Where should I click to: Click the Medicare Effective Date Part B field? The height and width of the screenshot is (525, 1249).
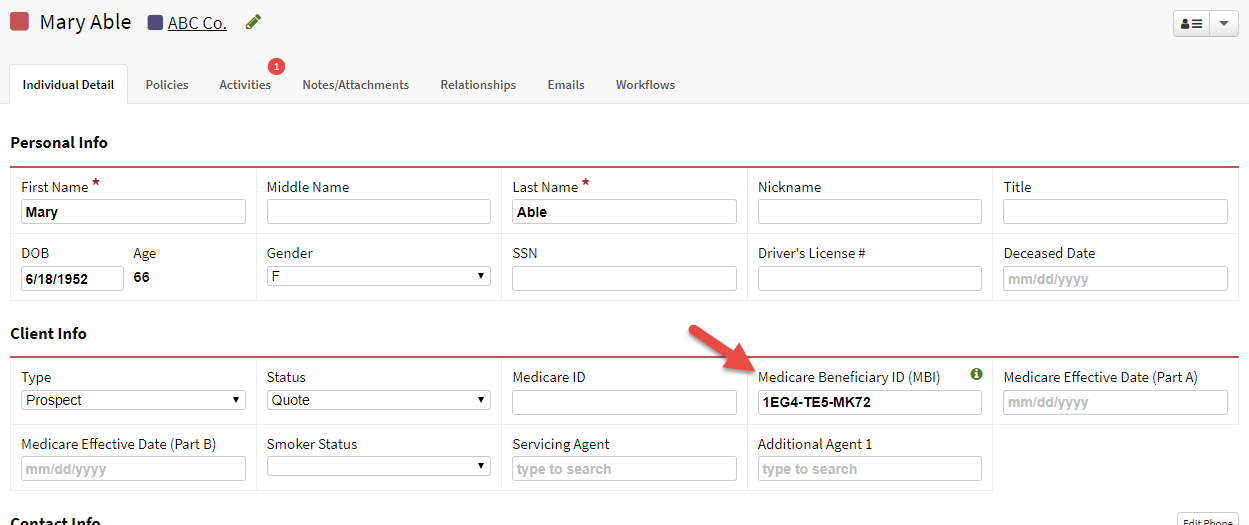[x=133, y=468]
